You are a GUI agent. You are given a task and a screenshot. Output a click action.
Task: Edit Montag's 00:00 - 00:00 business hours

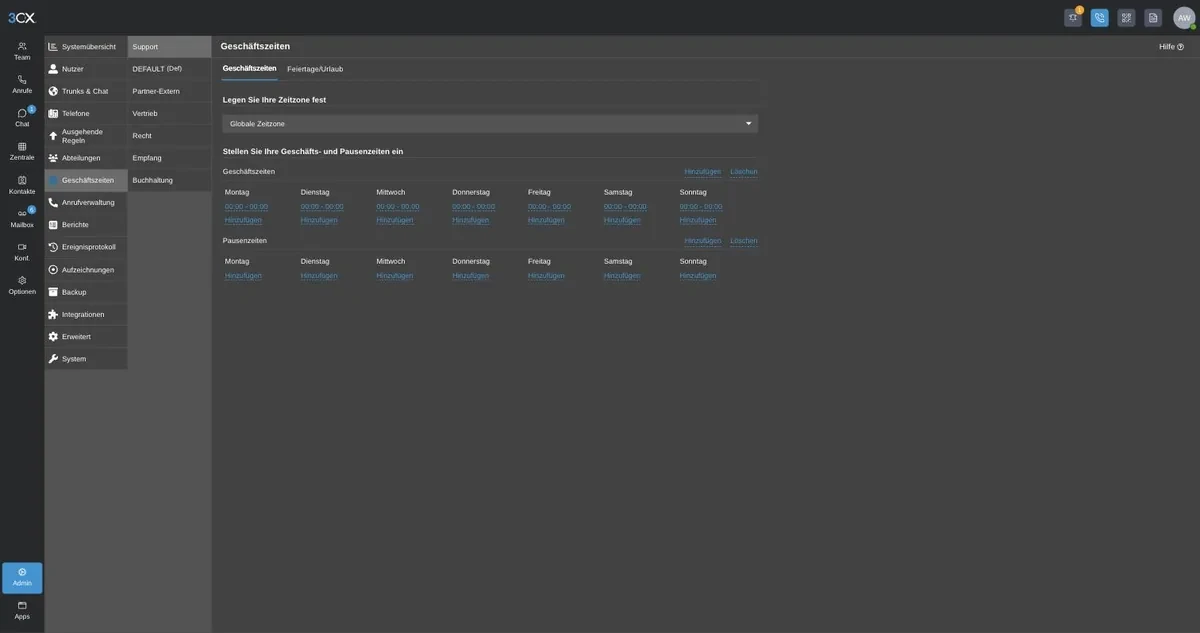pyautogui.click(x=246, y=206)
